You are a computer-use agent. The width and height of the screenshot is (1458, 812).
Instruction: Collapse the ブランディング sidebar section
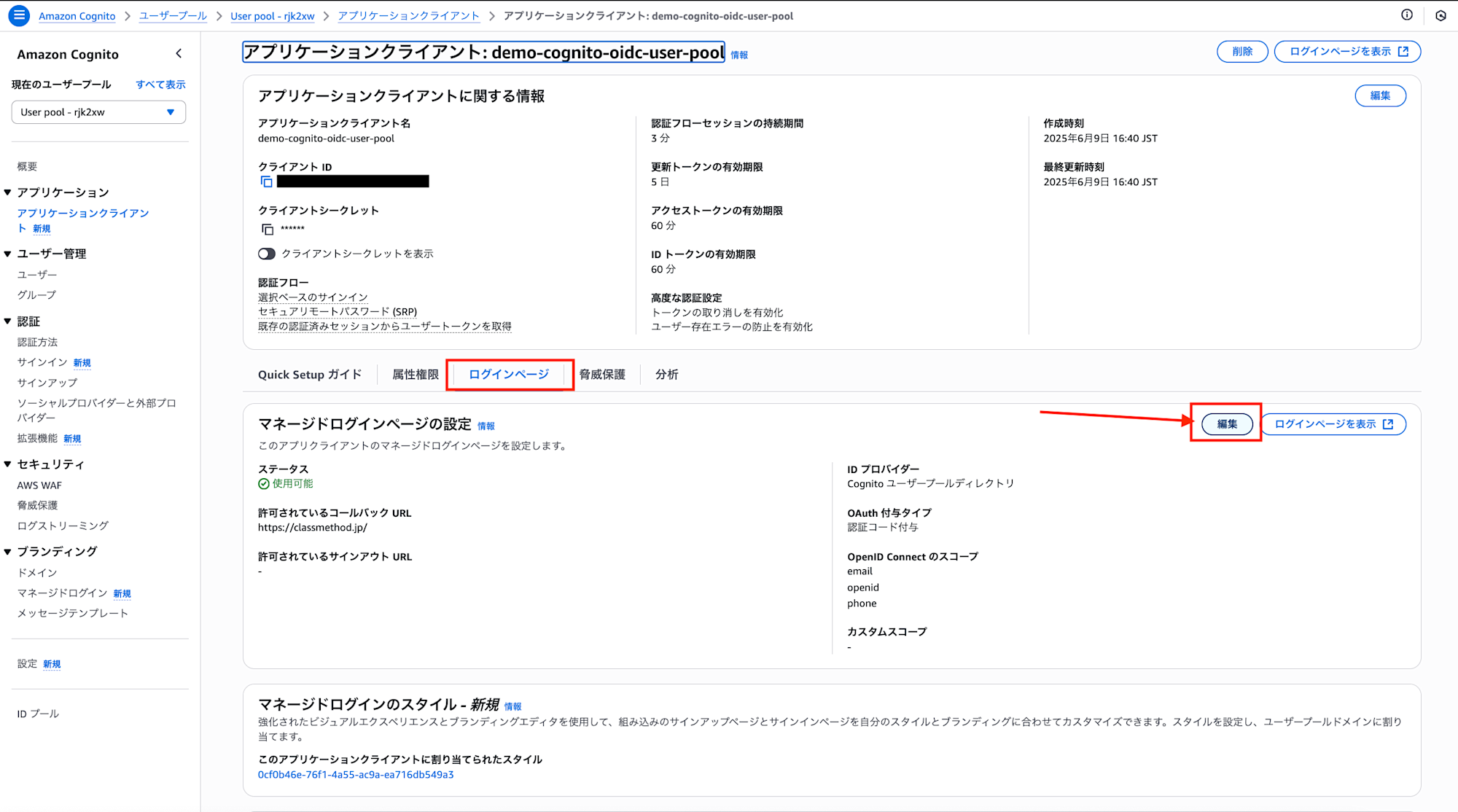click(8, 552)
